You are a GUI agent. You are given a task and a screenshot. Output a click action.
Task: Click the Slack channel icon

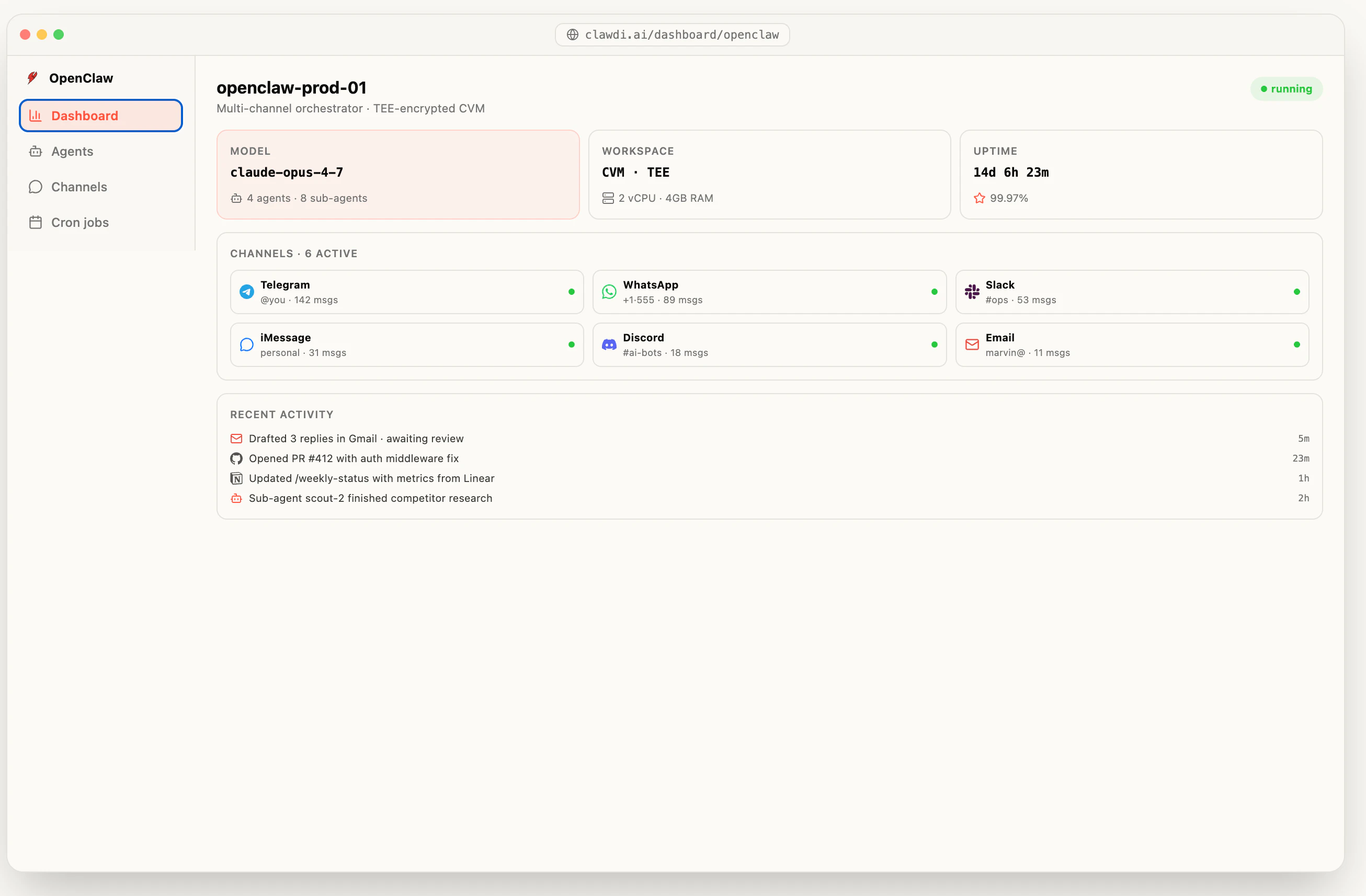point(972,292)
